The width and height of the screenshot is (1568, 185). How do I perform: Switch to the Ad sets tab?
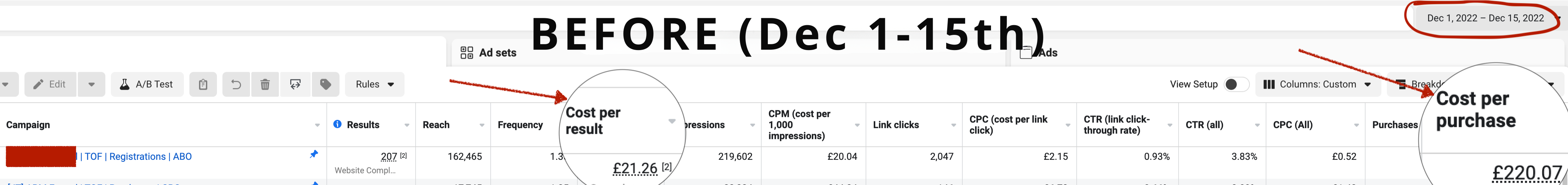(x=489, y=52)
